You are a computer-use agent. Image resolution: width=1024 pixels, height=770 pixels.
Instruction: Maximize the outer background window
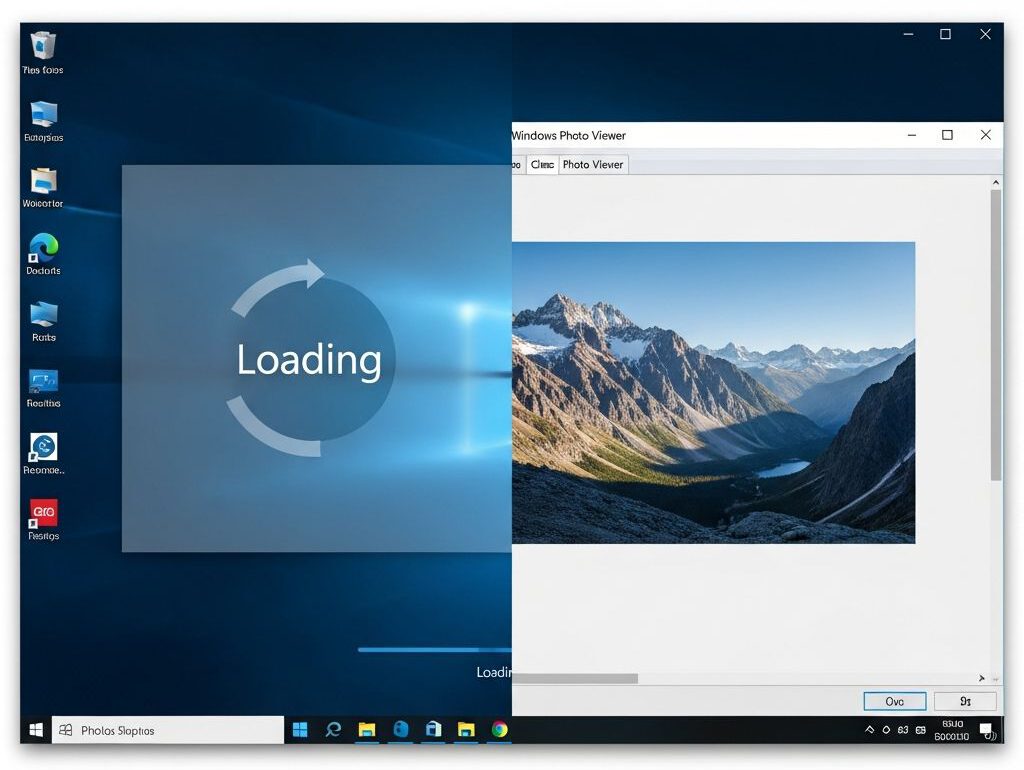pos(945,34)
